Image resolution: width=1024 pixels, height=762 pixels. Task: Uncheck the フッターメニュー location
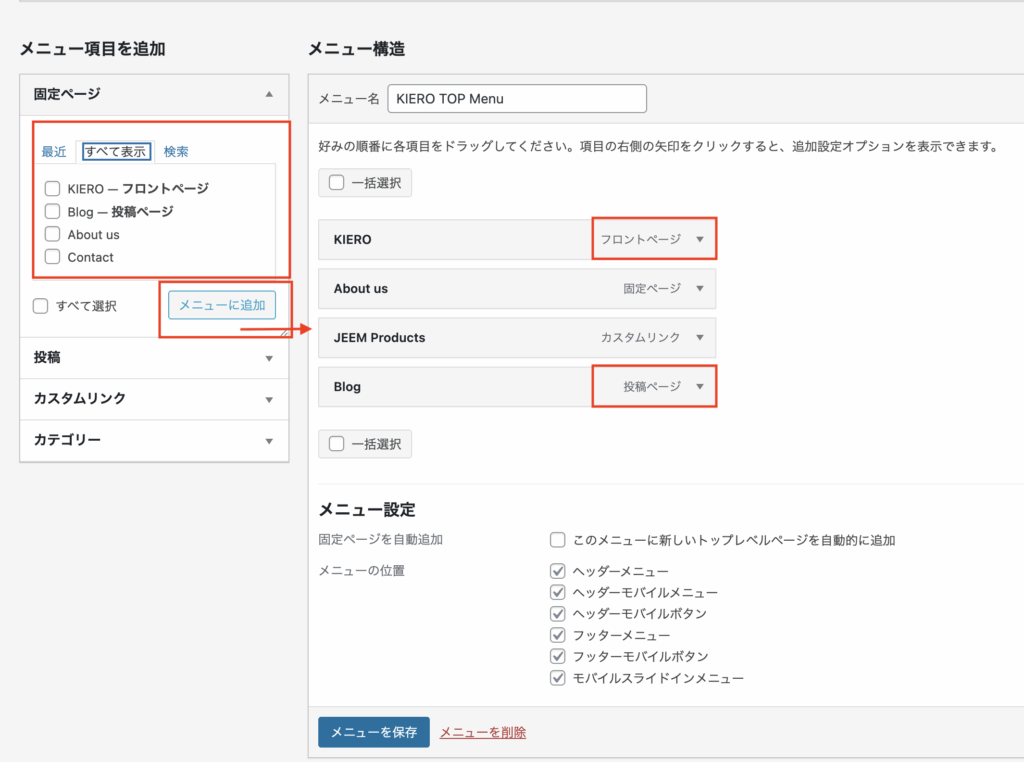[558, 635]
